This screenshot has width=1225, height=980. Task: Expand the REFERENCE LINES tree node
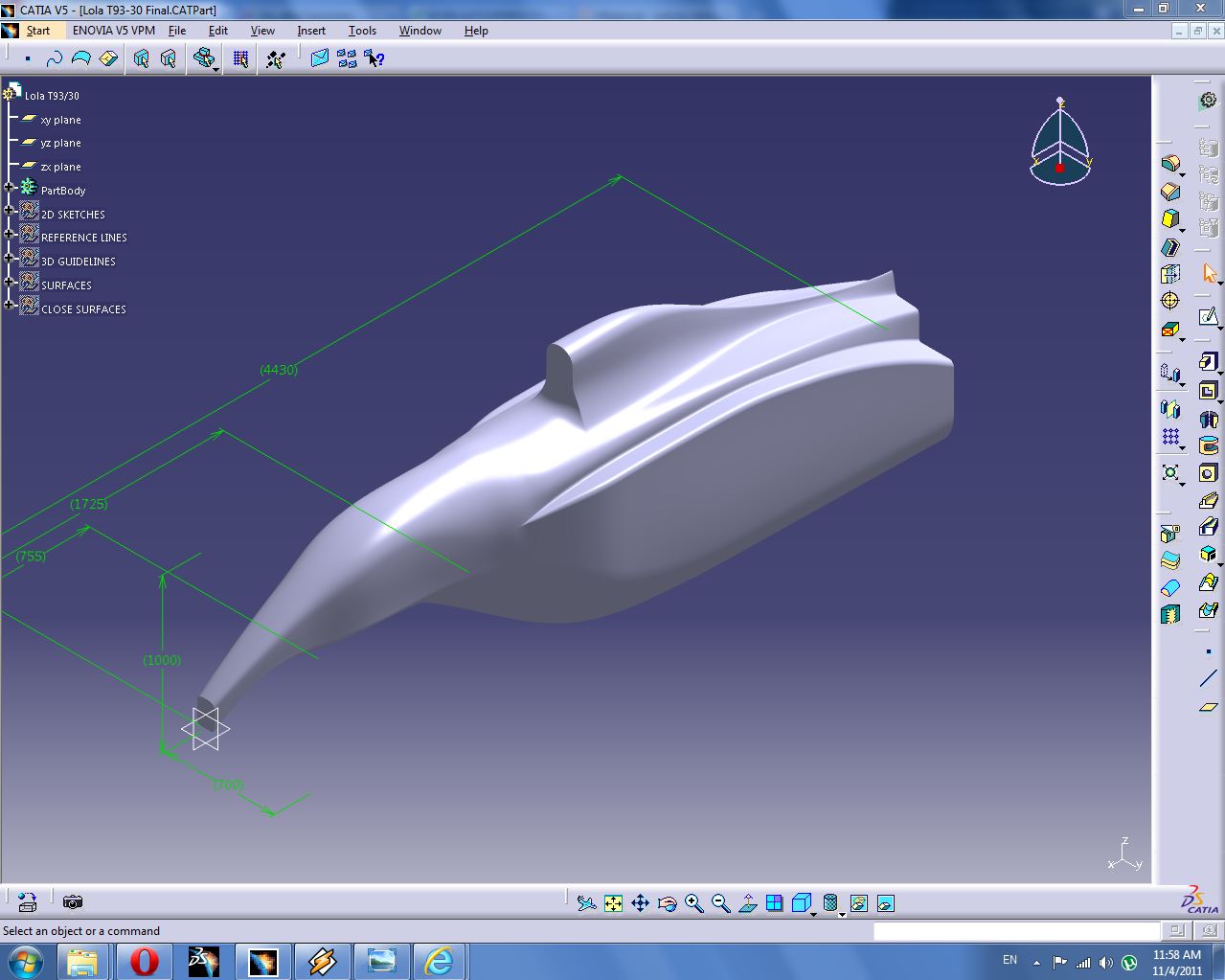click(x=9, y=235)
